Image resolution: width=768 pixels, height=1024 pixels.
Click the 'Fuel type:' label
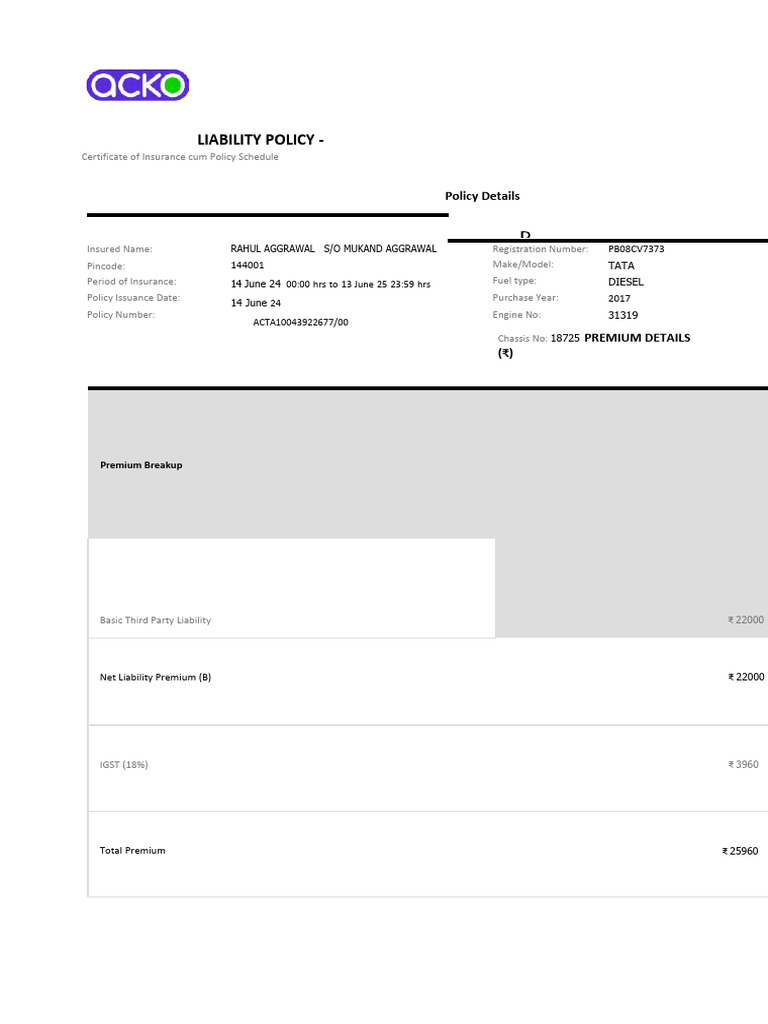click(x=515, y=281)
